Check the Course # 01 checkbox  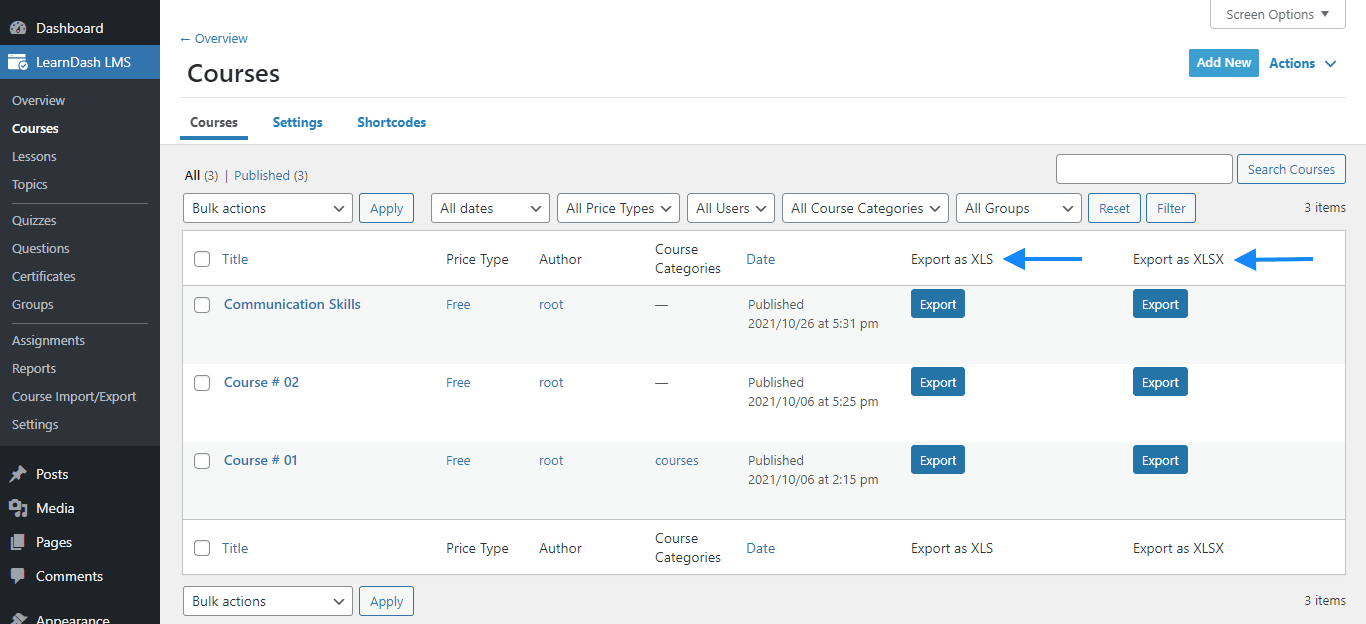point(202,461)
